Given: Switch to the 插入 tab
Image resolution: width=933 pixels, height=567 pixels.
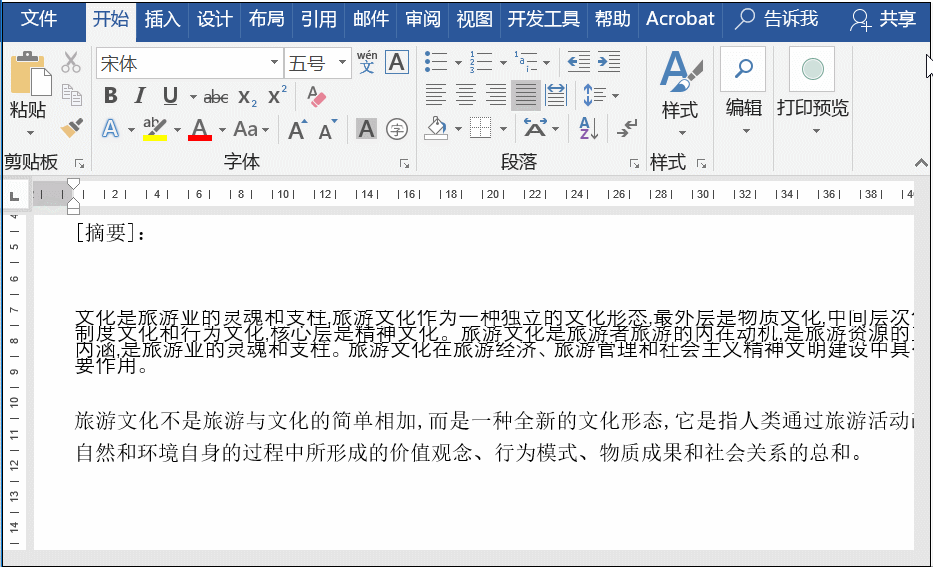Looking at the screenshot, I should [162, 20].
